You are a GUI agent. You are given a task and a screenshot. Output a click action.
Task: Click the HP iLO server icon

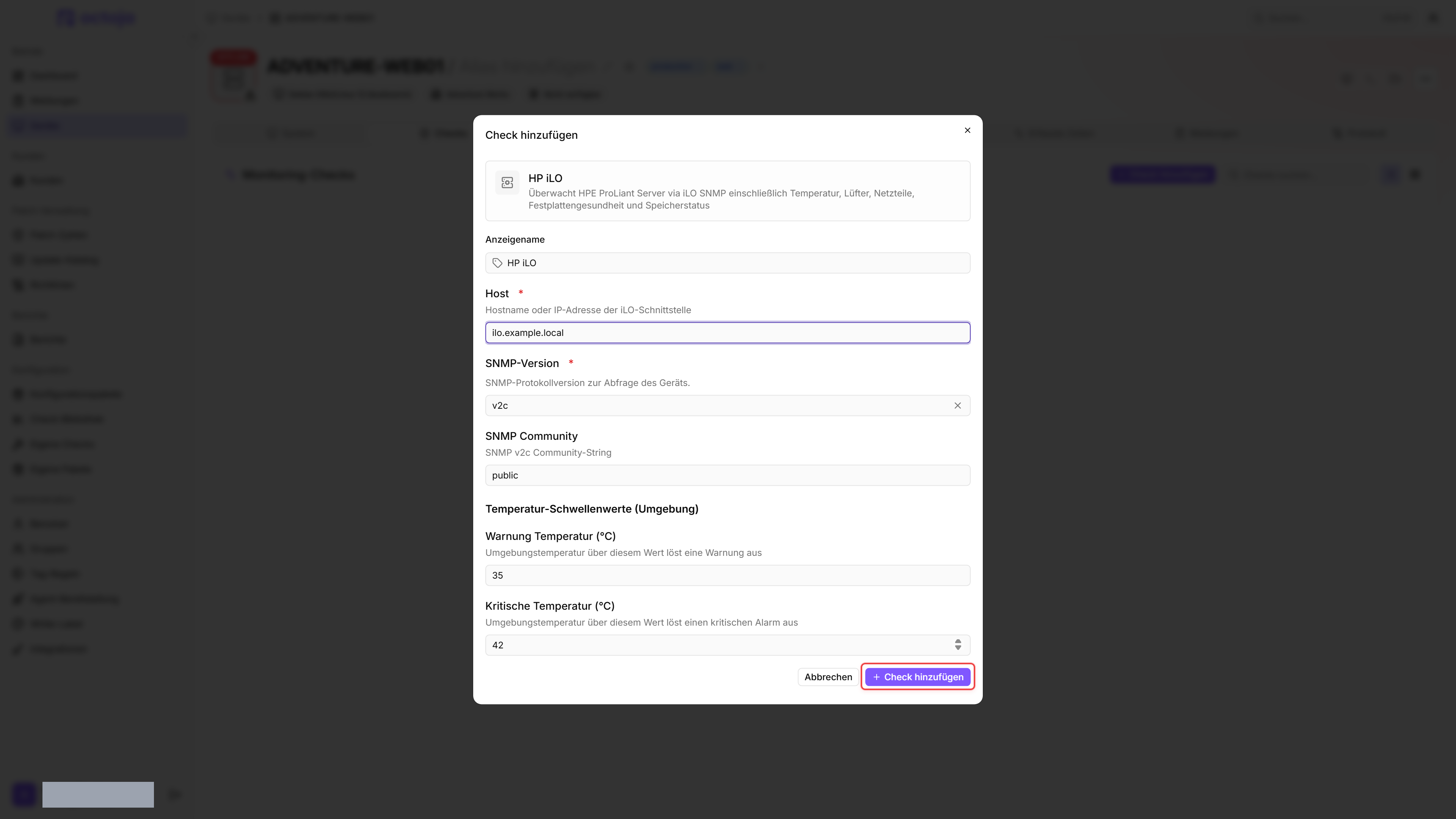(x=507, y=182)
